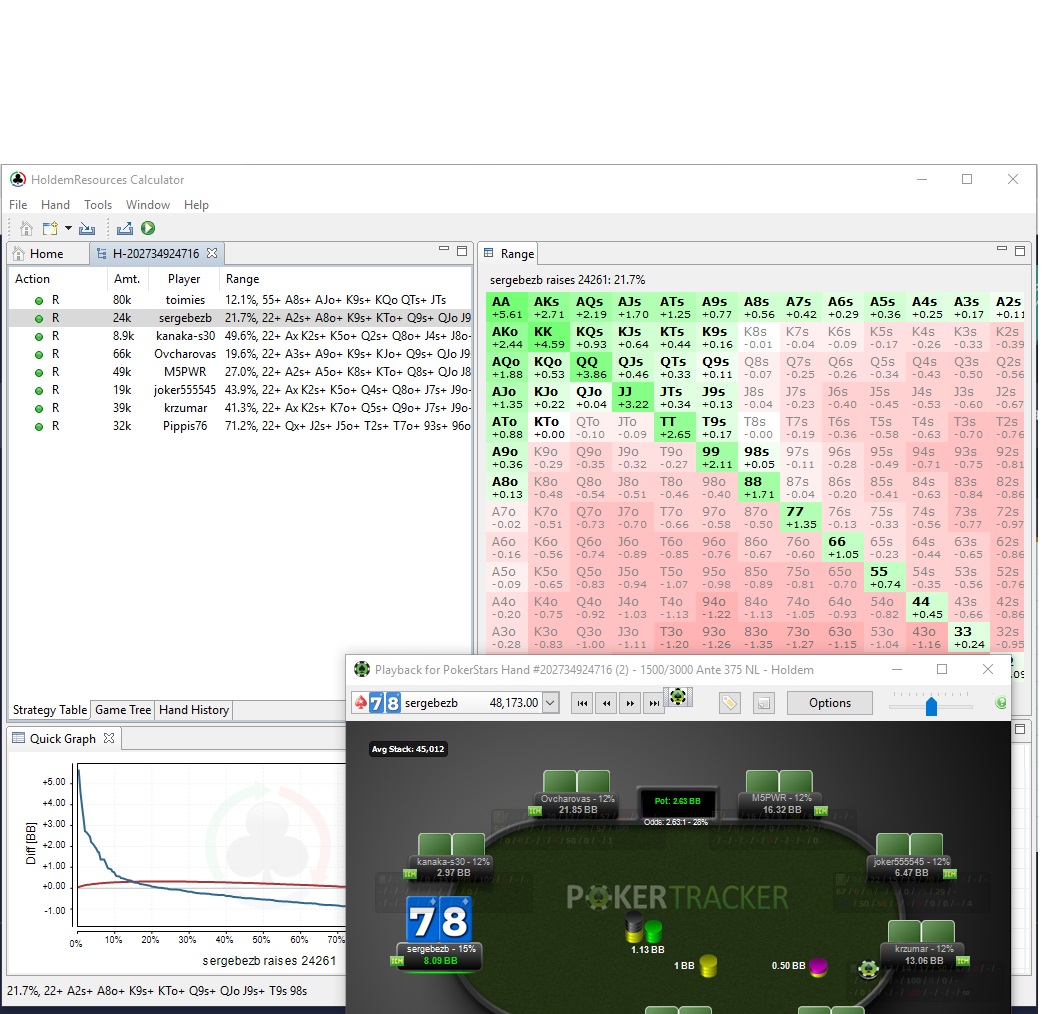
Task: Click the M5PWR seat plate on the table
Action: (782, 803)
